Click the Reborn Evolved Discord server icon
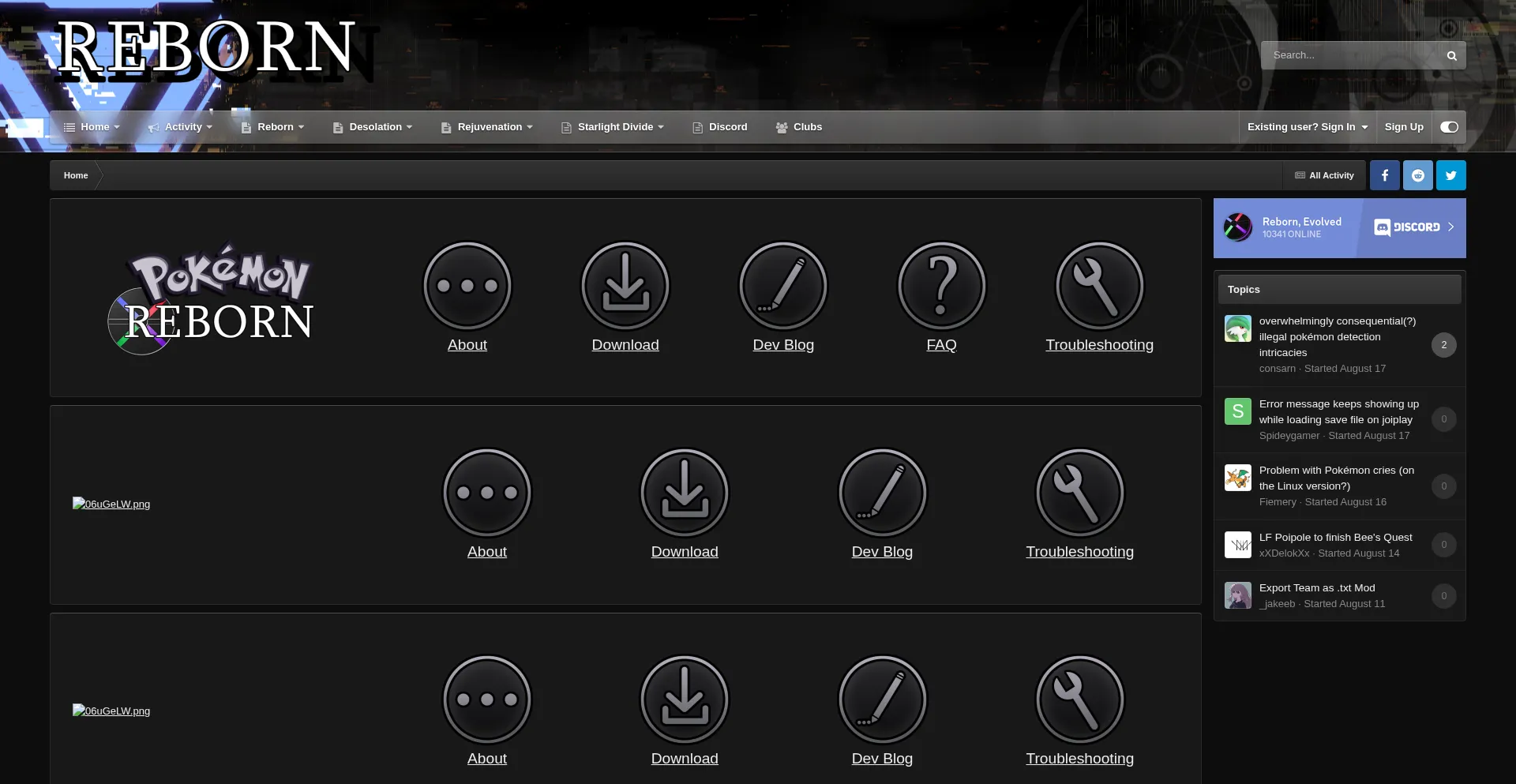Viewport: 1516px width, 784px height. click(1238, 227)
